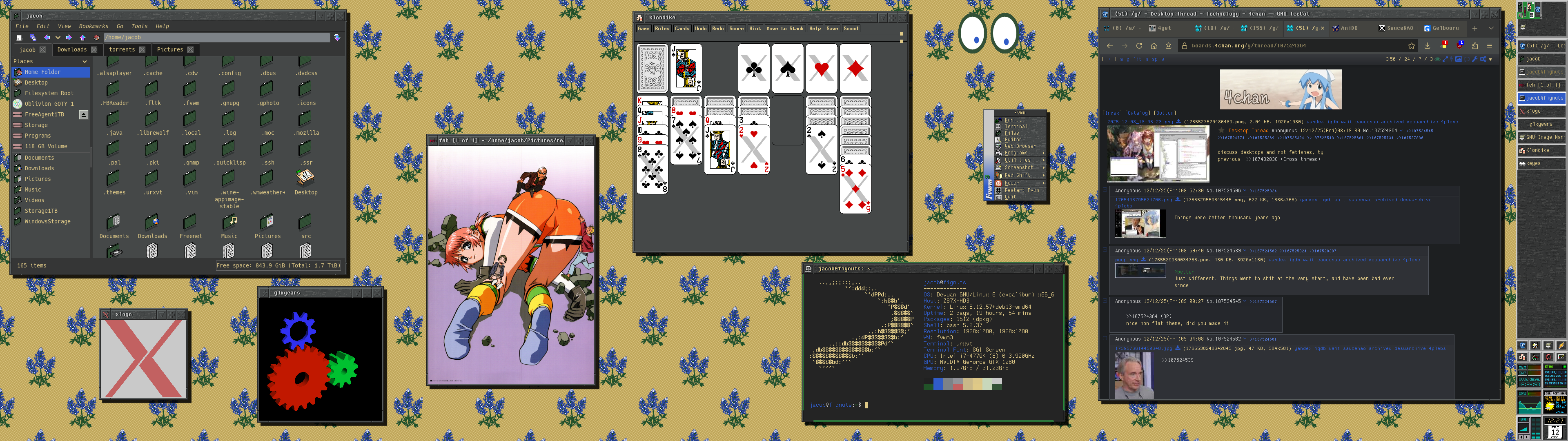Click the Home icon in file manager toolbar
Viewport: 1568px width, 441px height.
97,38
